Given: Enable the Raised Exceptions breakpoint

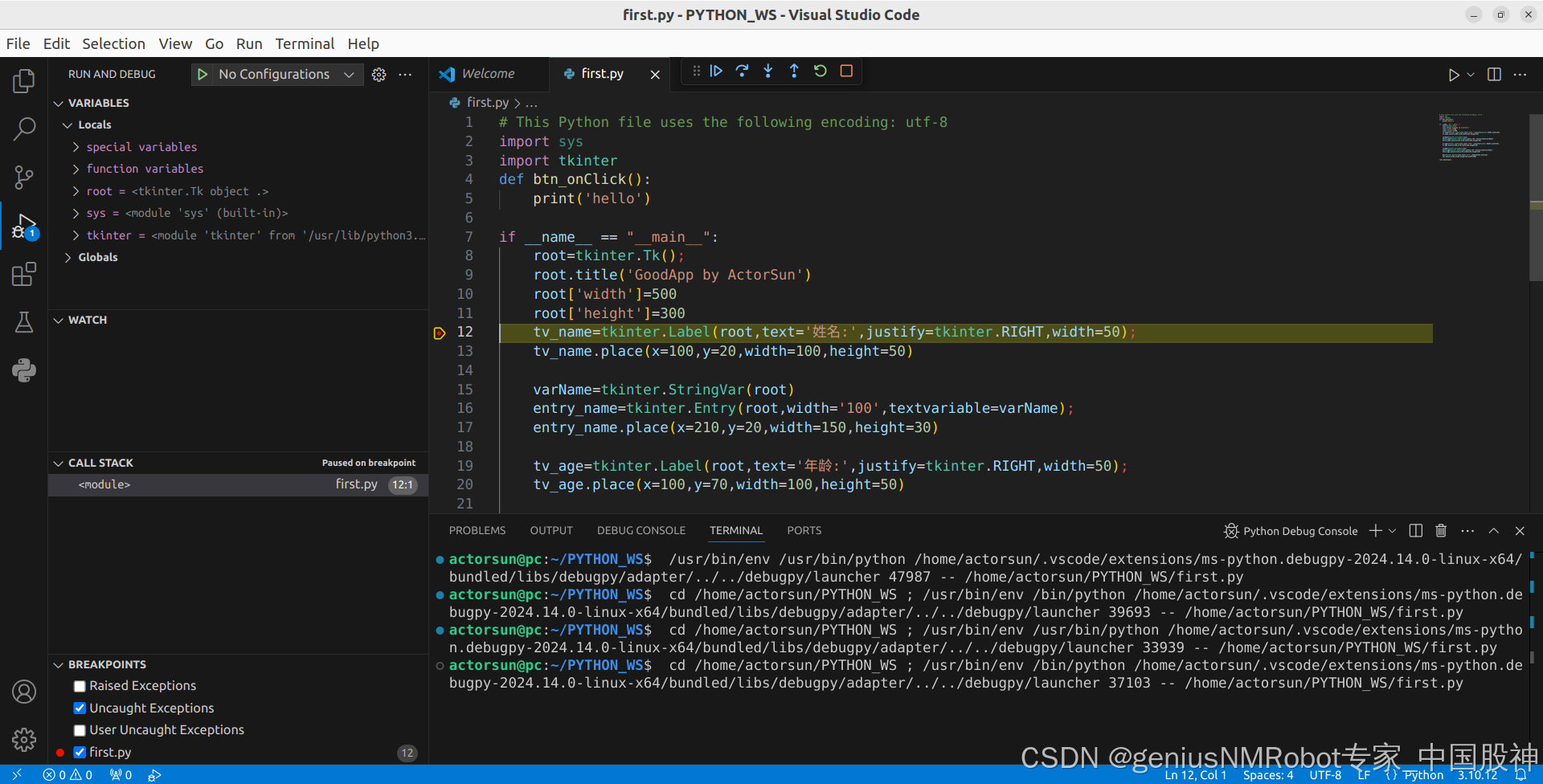Looking at the screenshot, I should pos(79,686).
